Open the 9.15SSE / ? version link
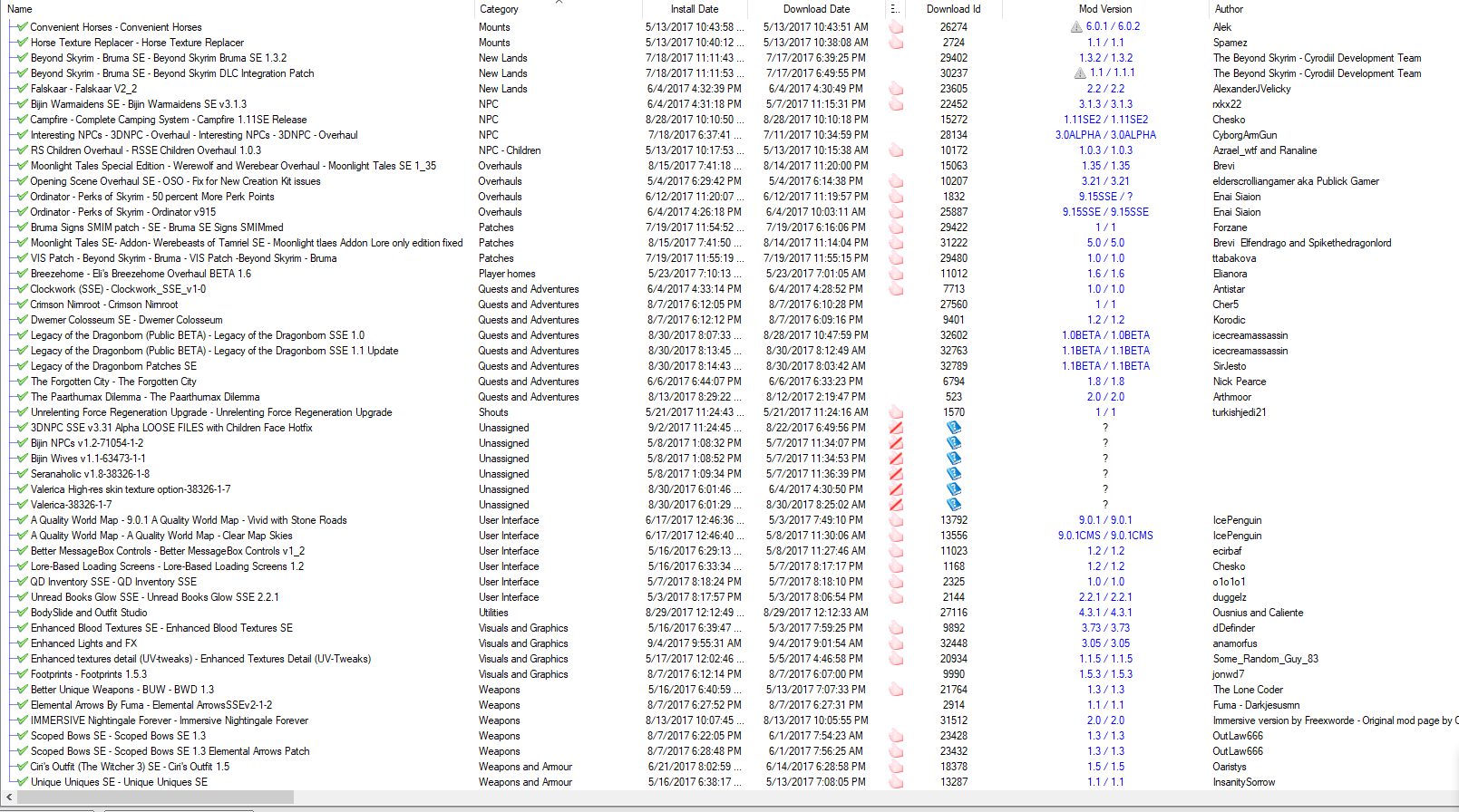 (1105, 197)
